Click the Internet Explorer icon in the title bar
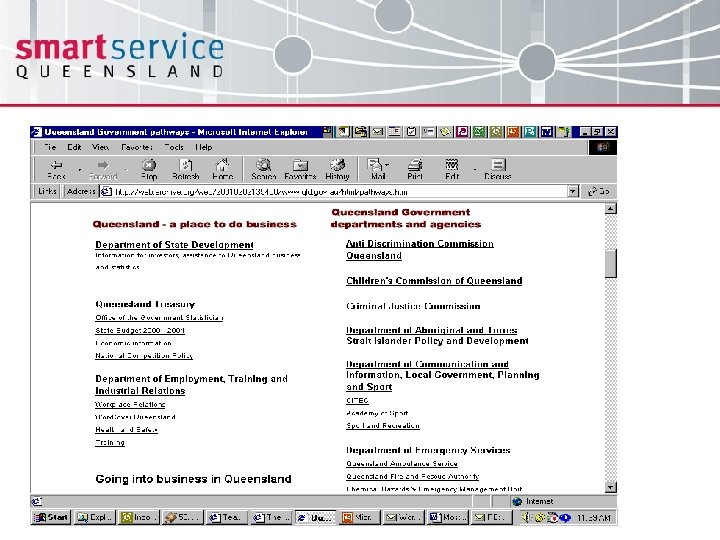 coord(36,132)
